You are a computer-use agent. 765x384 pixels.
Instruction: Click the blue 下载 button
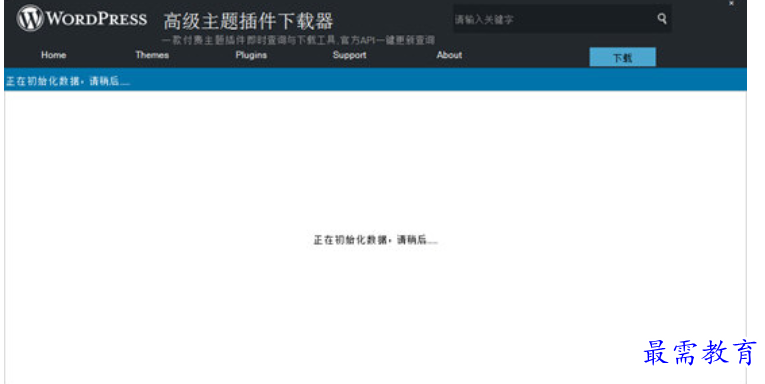(623, 57)
